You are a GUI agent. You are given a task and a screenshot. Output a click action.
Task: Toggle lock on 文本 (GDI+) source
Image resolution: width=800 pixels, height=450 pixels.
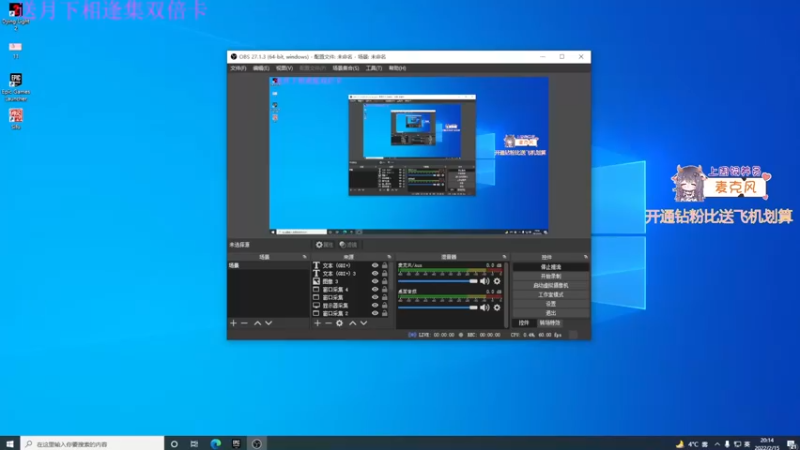[385, 265]
